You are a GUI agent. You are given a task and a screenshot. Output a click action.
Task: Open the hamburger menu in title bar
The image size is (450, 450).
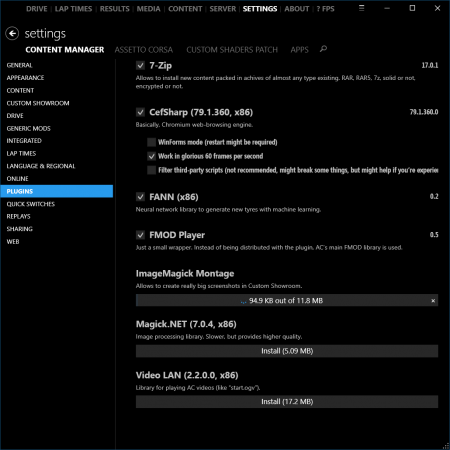pyautogui.click(x=362, y=8)
